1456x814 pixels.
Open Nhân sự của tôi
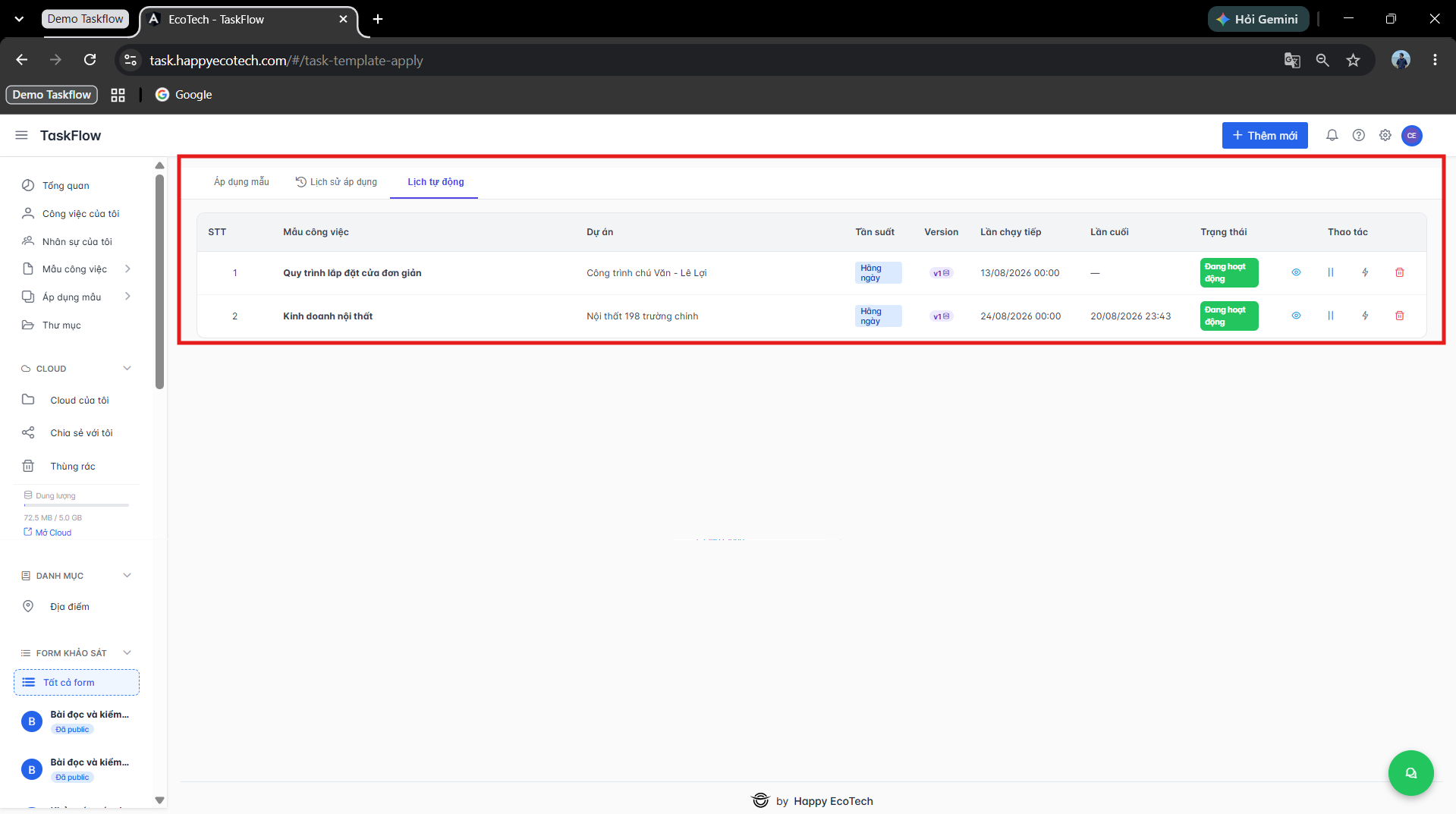click(x=76, y=241)
